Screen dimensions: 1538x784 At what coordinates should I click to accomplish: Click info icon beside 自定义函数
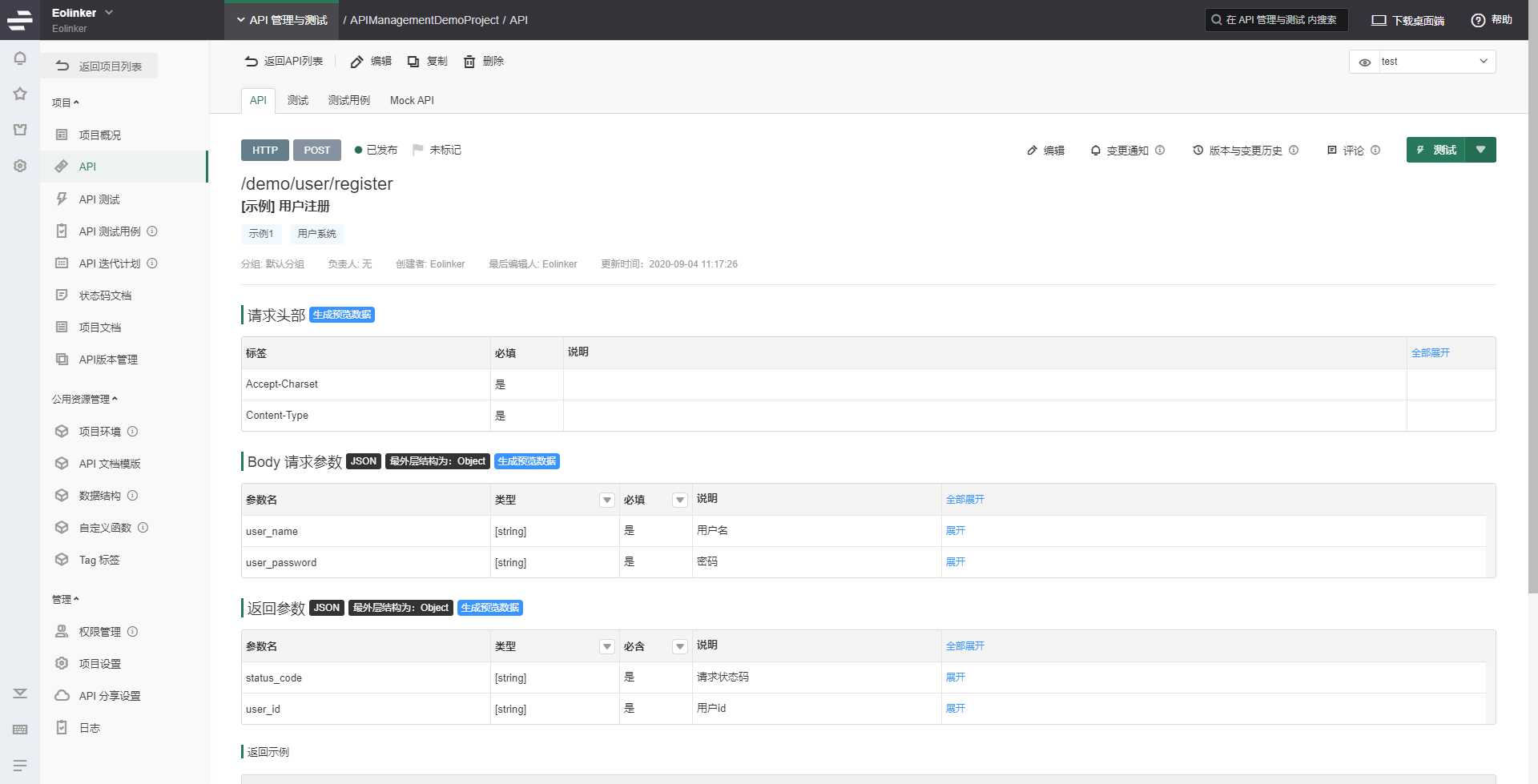coord(143,528)
